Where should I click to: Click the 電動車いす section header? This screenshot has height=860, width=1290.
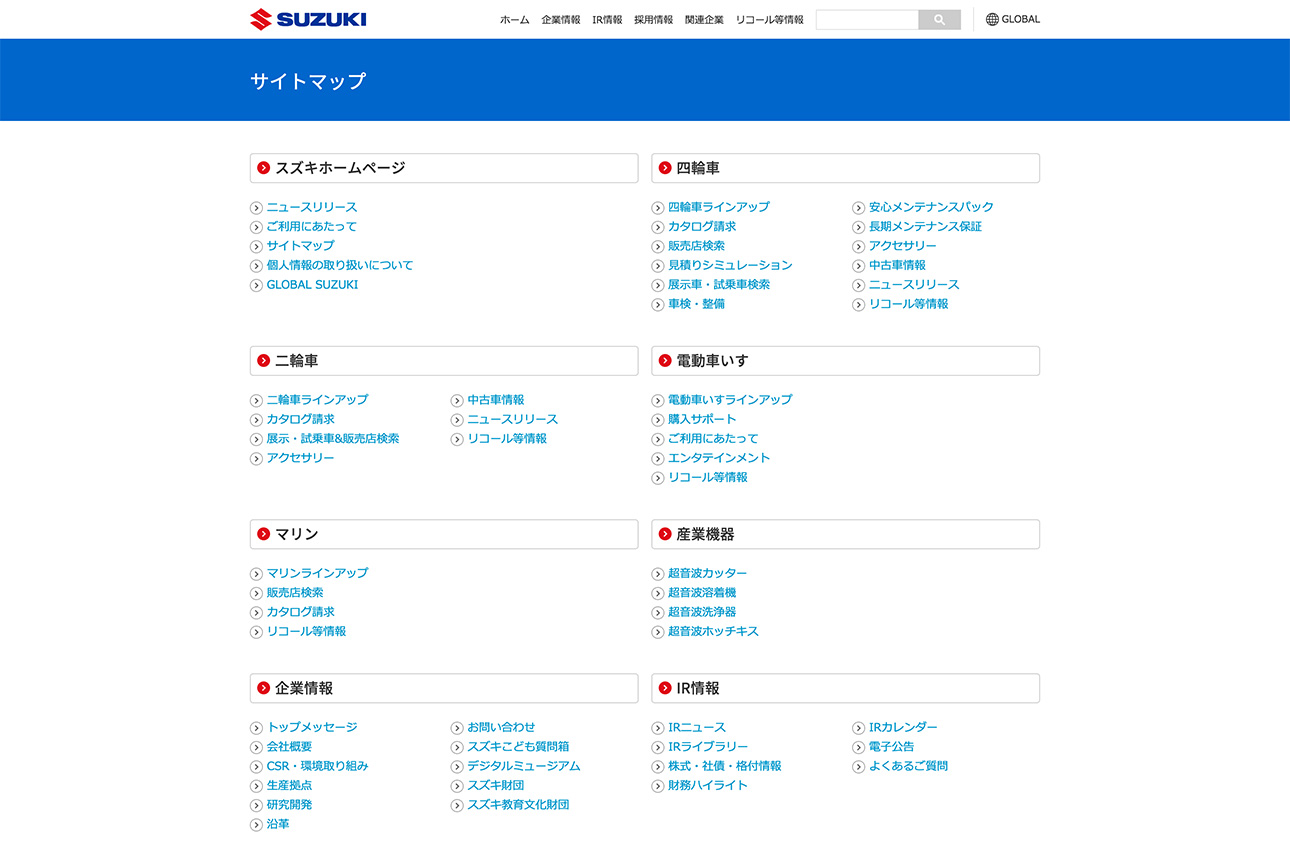point(845,361)
